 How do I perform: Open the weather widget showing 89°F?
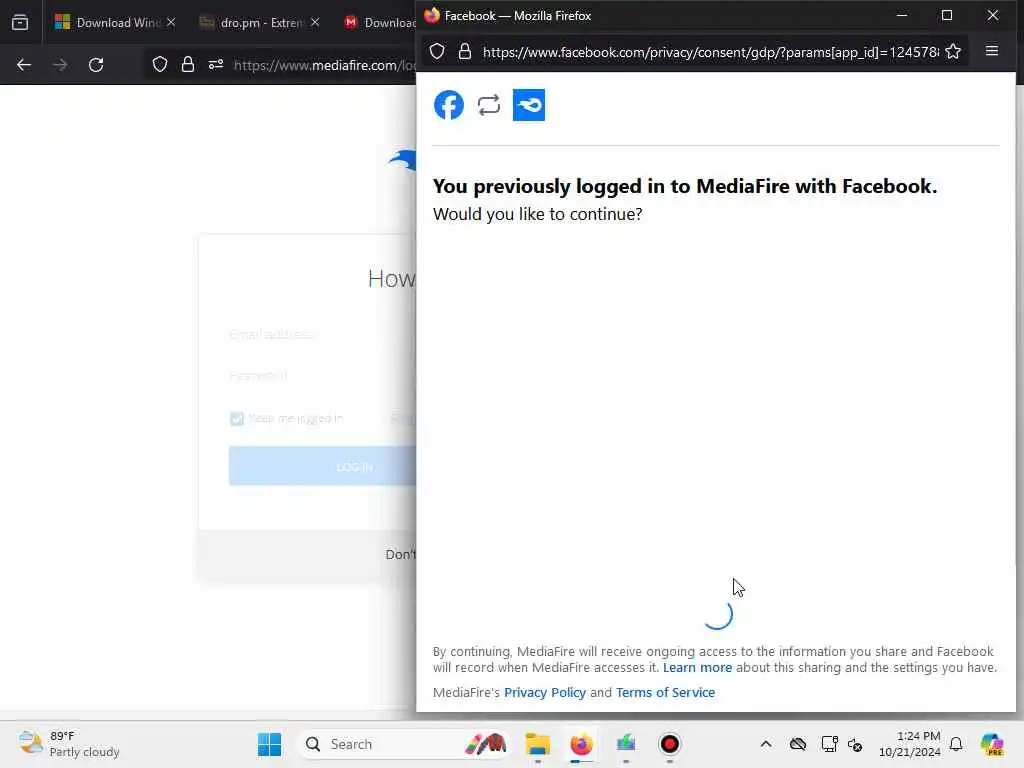[x=69, y=744]
